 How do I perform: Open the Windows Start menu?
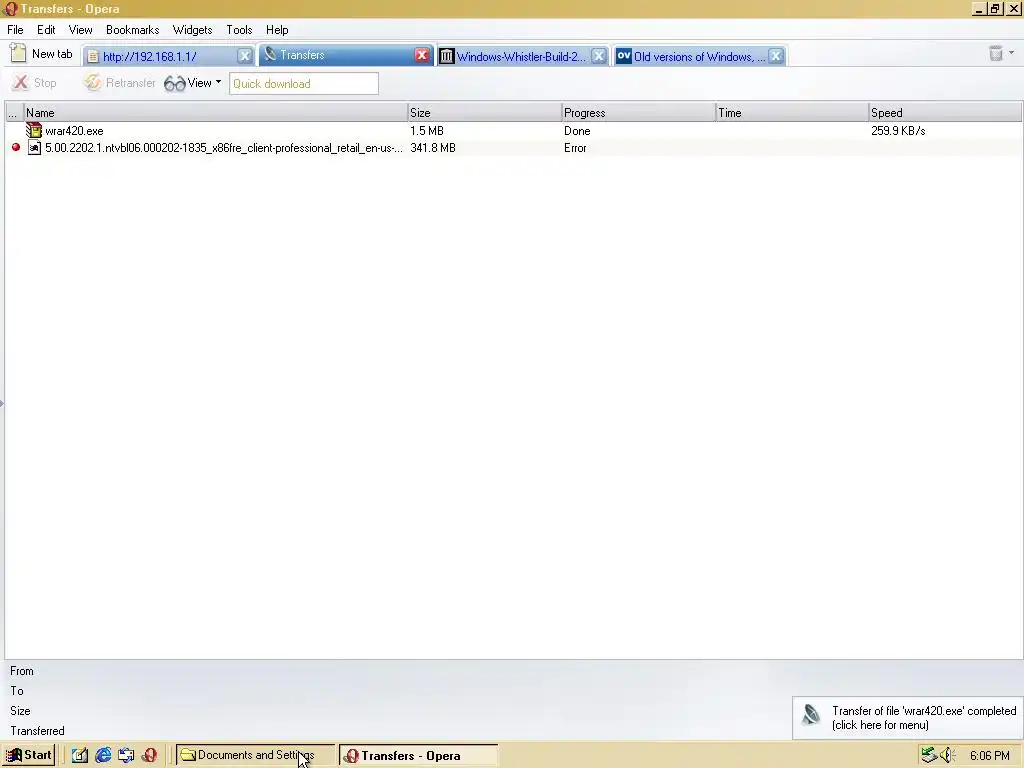(28, 755)
